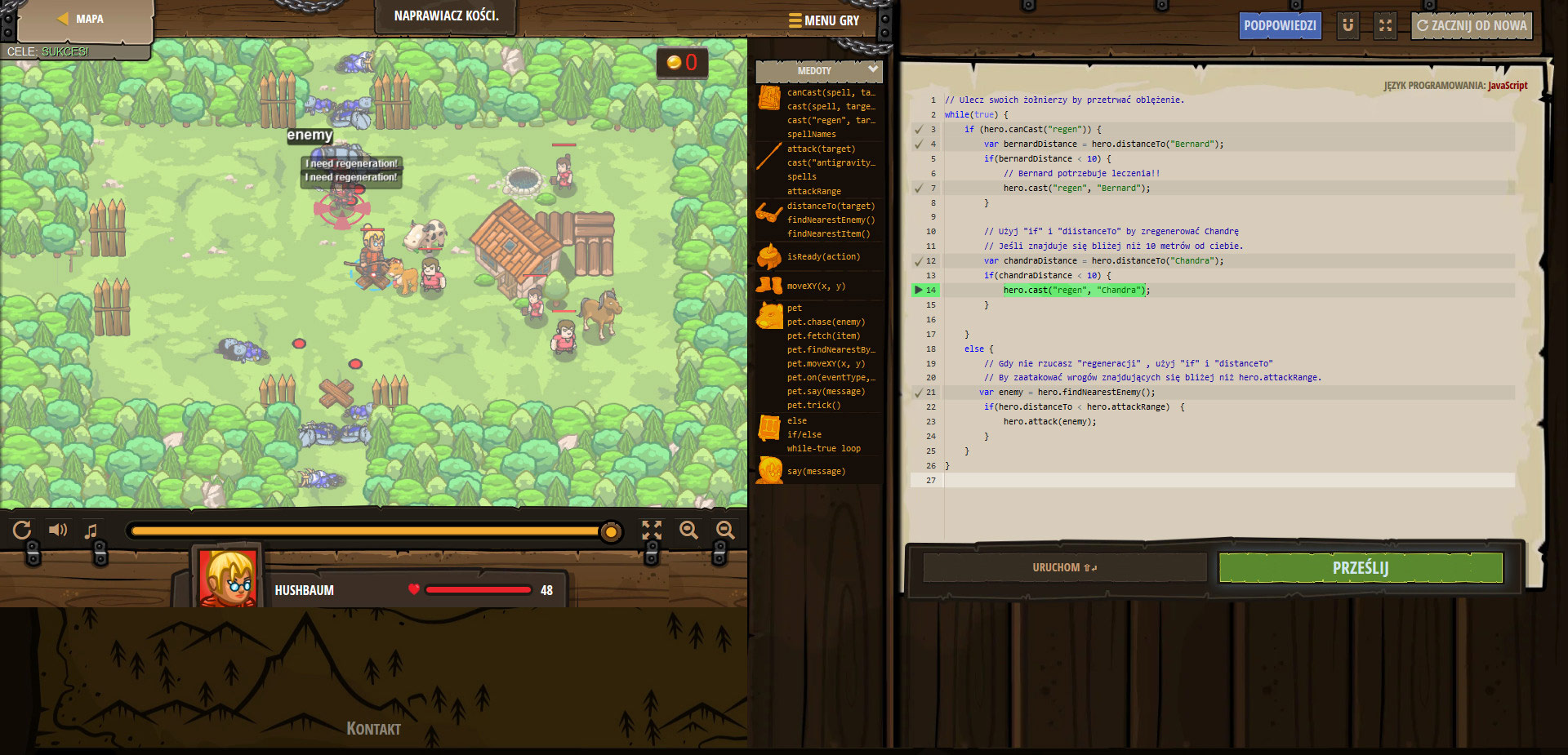
Task: Select findNearestEnemy() method
Action: tap(831, 220)
